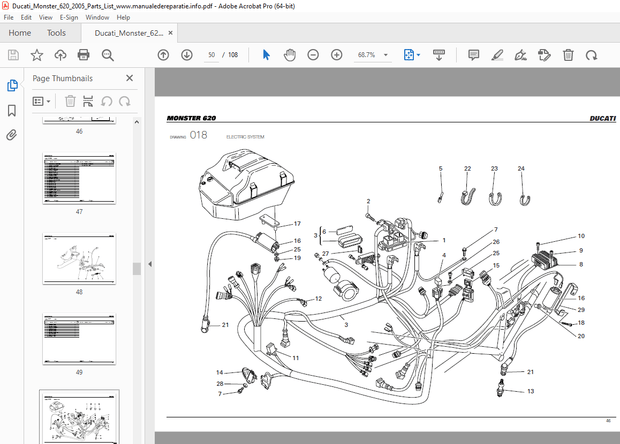Click the ELECTRIC SYSTEM label on the page
620x444 pixels.
point(245,137)
